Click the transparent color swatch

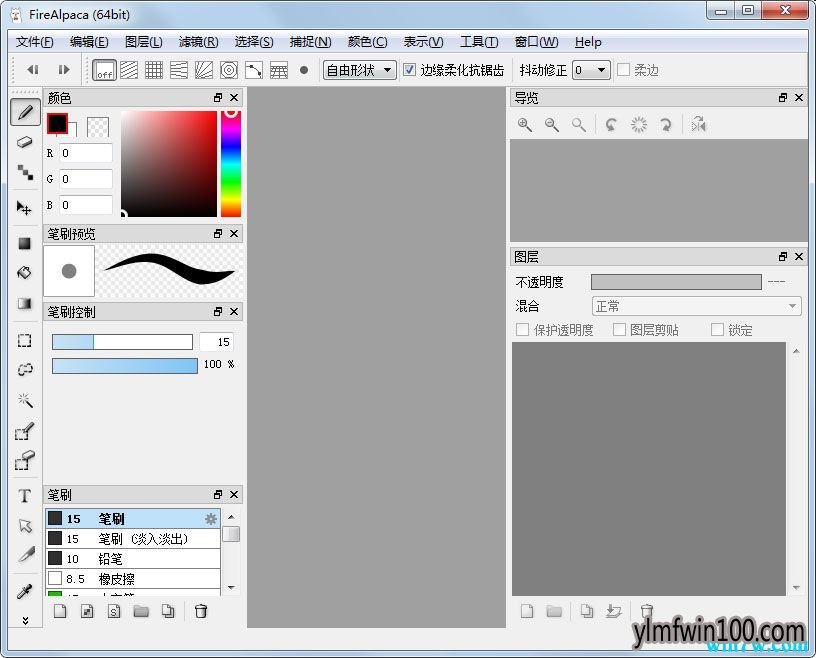click(98, 127)
